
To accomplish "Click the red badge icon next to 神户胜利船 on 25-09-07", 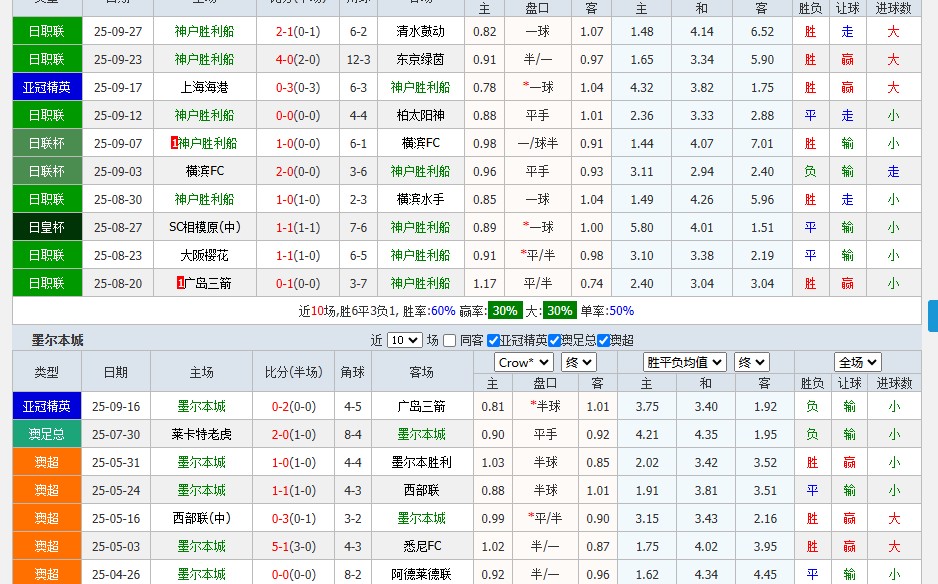I will point(173,143).
